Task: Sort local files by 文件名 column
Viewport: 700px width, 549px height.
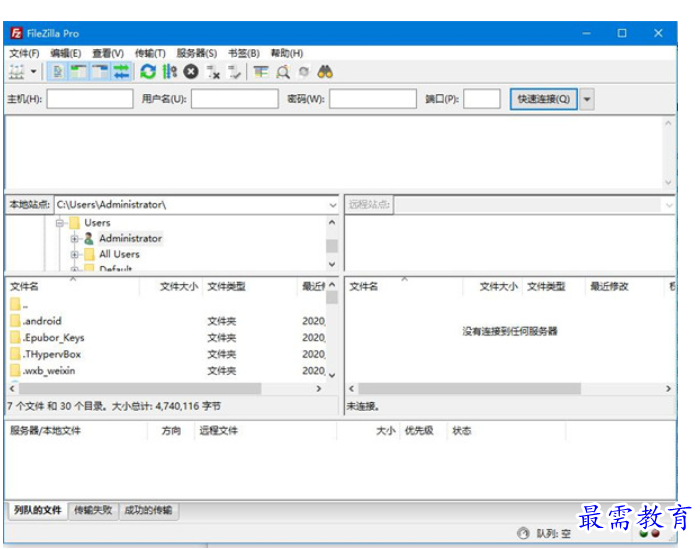Action: pos(25,287)
